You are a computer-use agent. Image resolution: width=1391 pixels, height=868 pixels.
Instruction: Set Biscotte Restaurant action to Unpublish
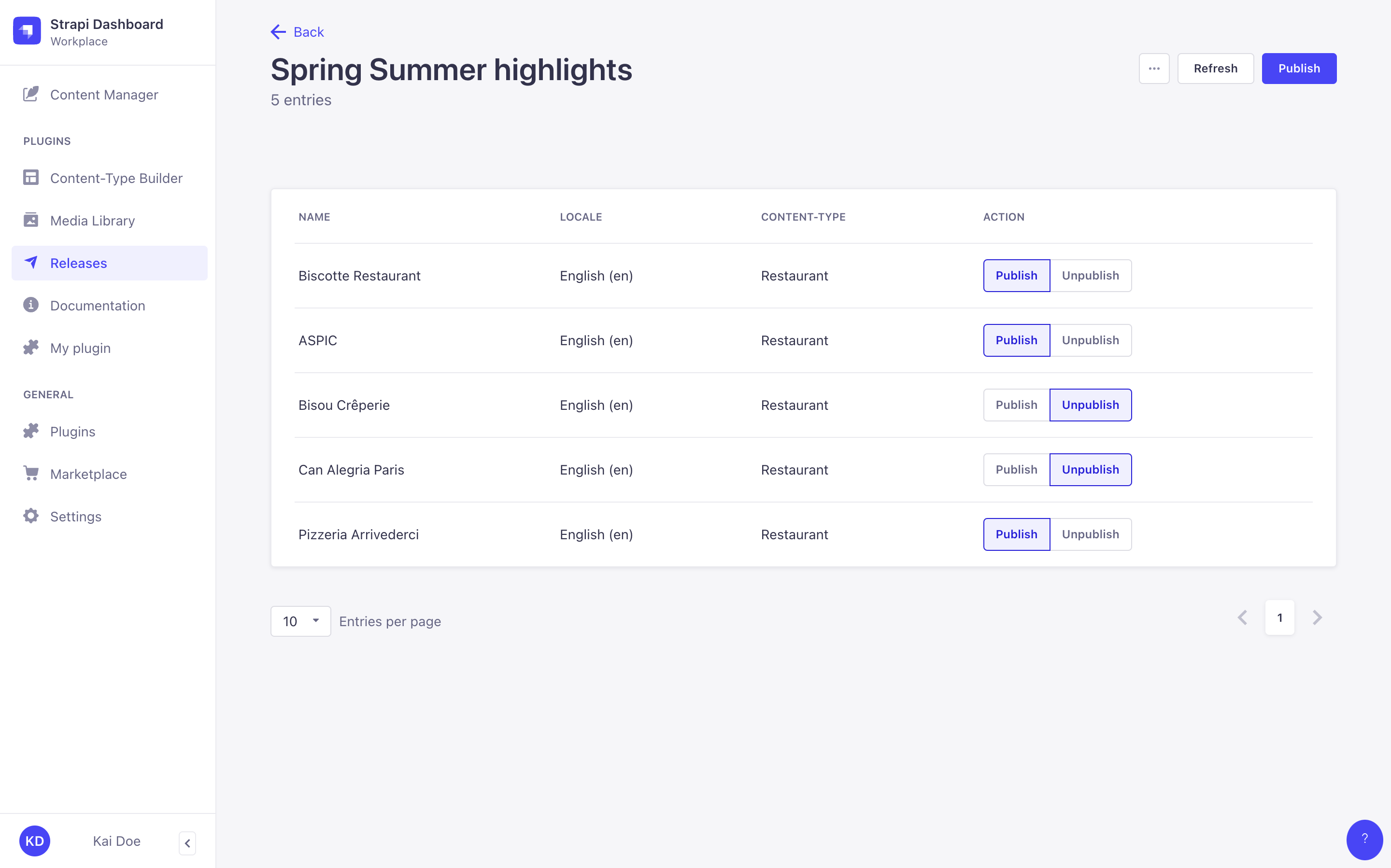pyautogui.click(x=1090, y=276)
